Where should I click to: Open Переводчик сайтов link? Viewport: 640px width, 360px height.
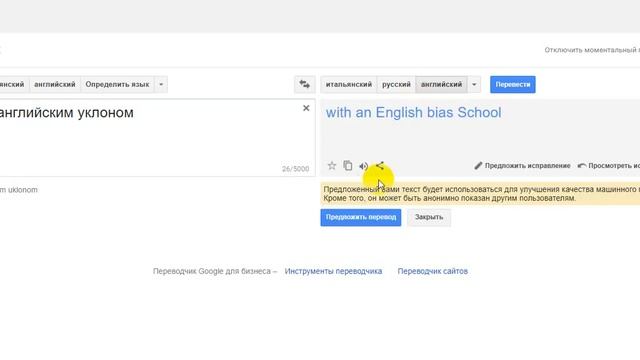coord(433,271)
